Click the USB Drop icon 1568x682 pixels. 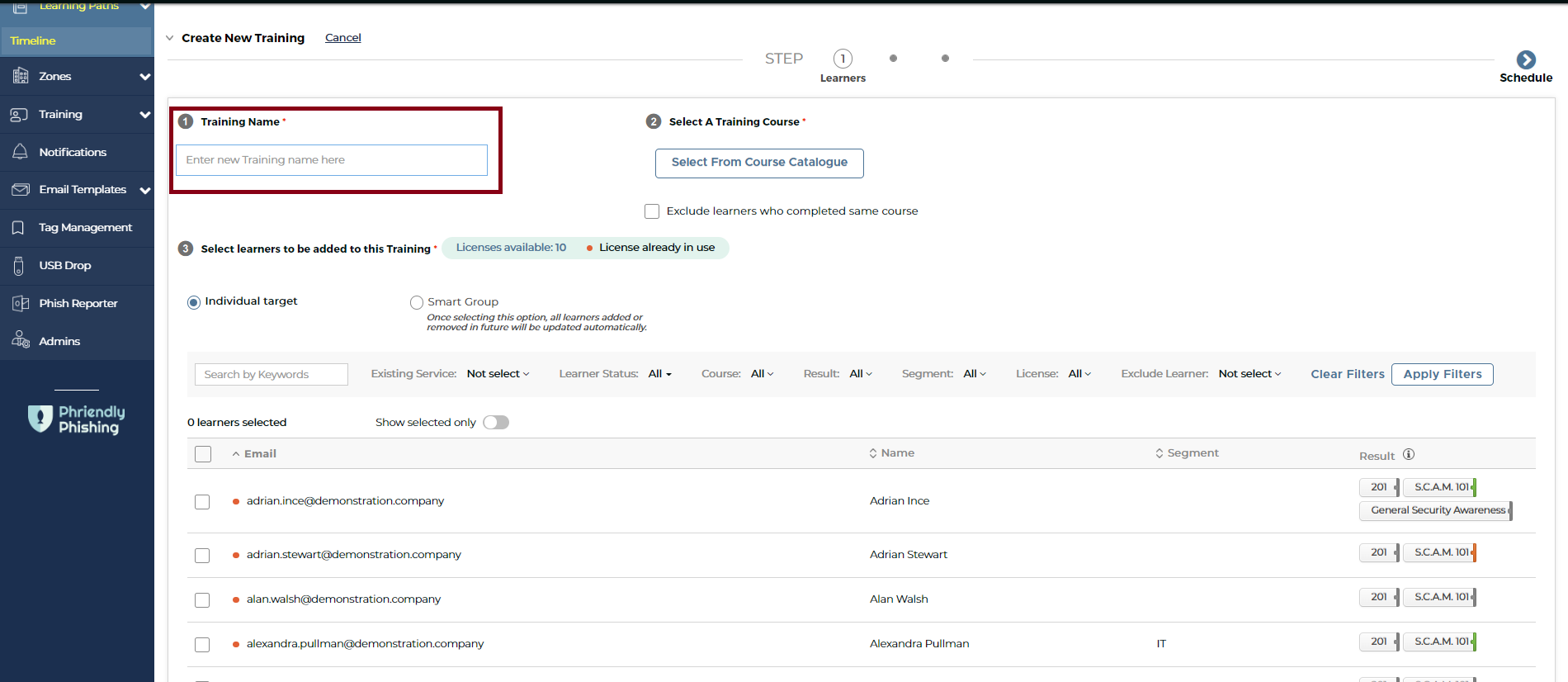coord(19,266)
